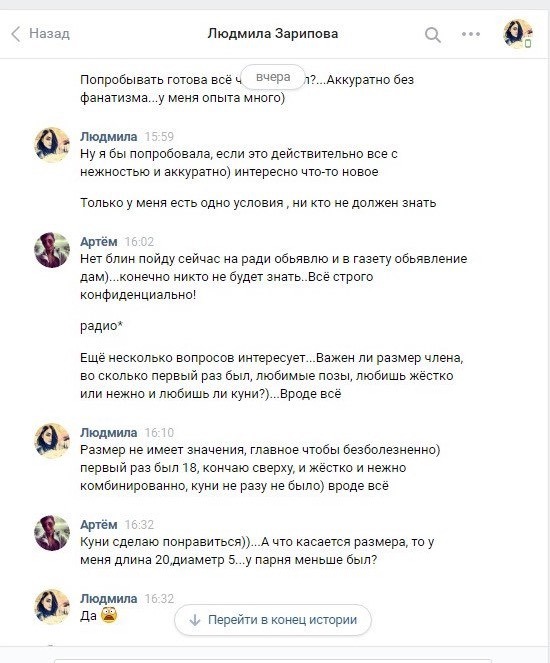Viewport: 550px width, 663px height.
Task: Click the 16:02 message timestamp
Action: coord(139,242)
